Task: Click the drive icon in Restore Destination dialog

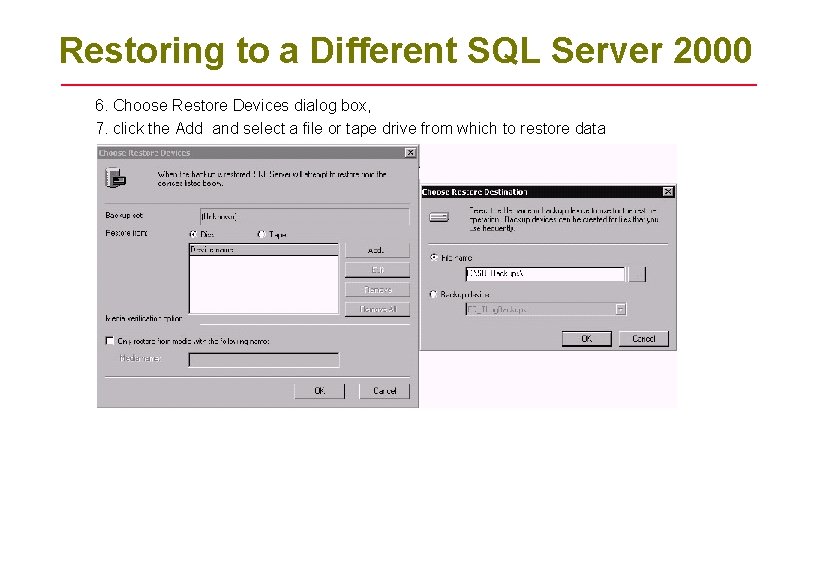Action: point(439,217)
